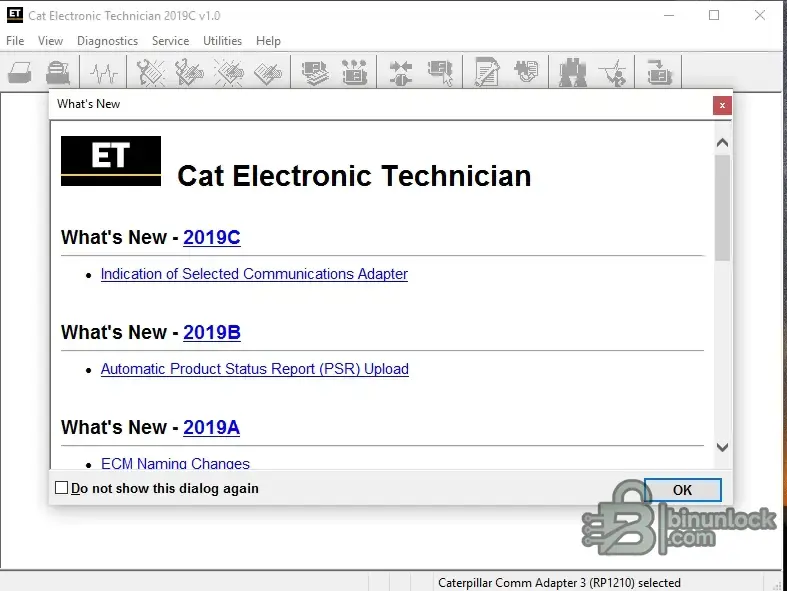Click the document with wrench icon
The height and width of the screenshot is (591, 787).
(486, 72)
